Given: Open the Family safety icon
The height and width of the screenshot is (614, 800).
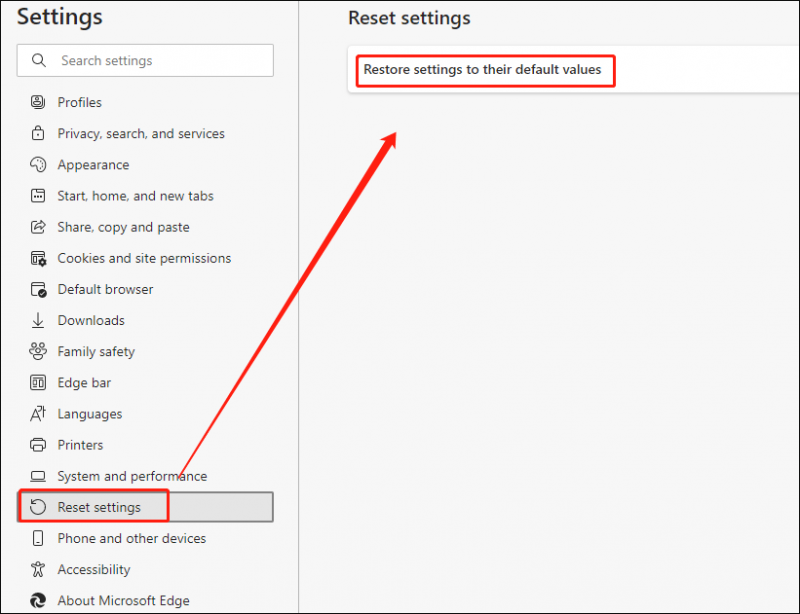Looking at the screenshot, I should click(38, 351).
